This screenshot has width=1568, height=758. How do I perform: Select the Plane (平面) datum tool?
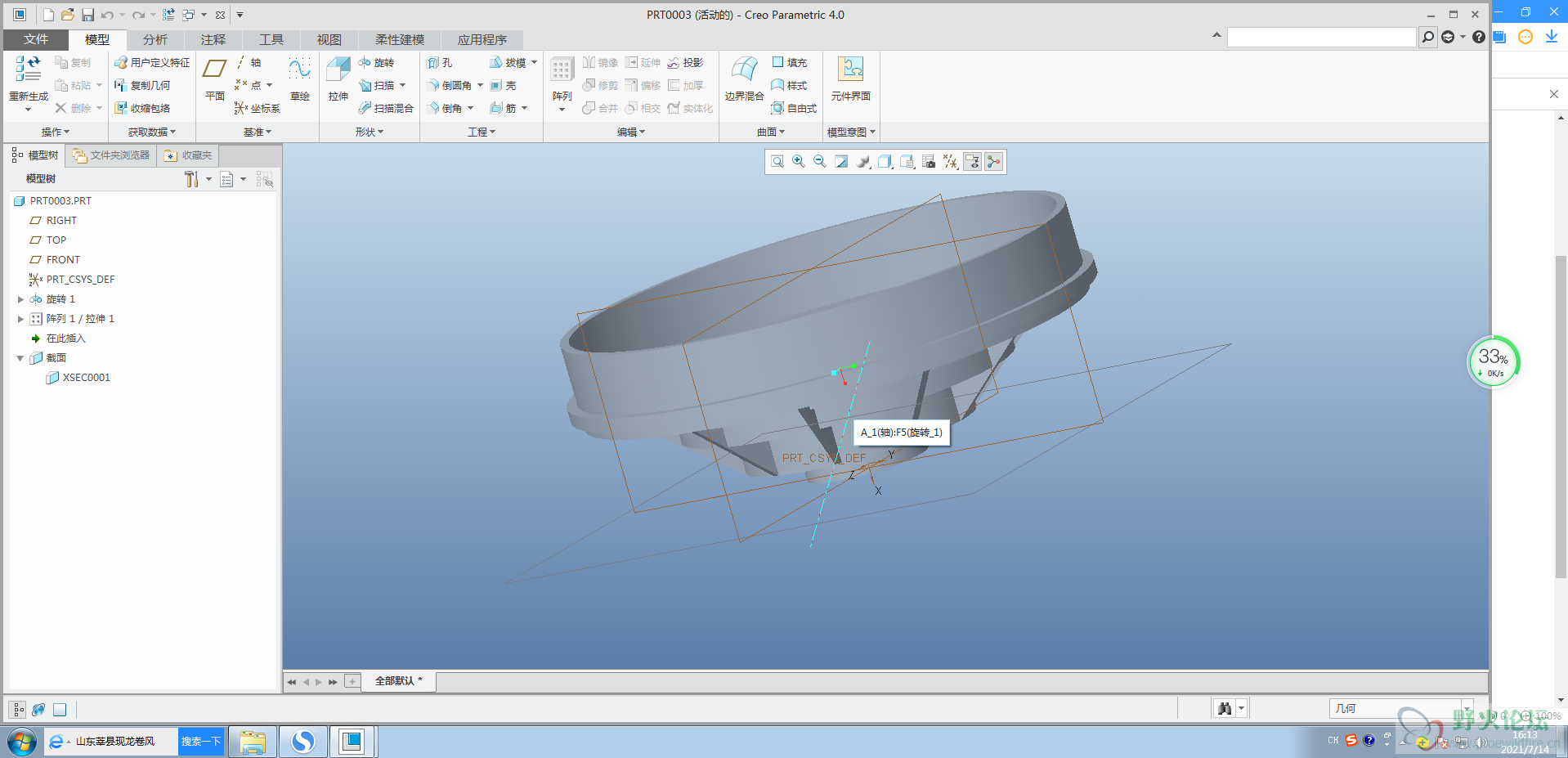[x=215, y=78]
